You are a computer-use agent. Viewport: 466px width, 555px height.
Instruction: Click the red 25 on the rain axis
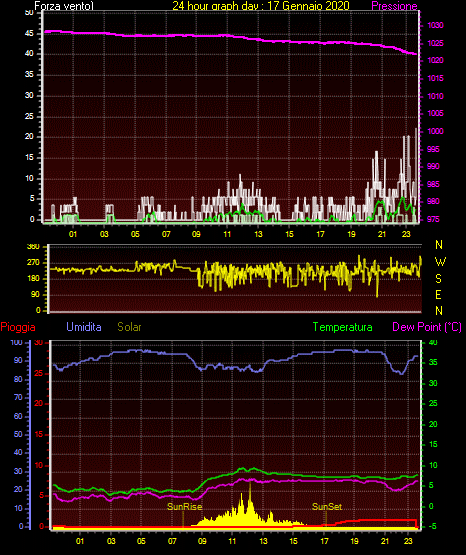pyautogui.click(x=39, y=373)
